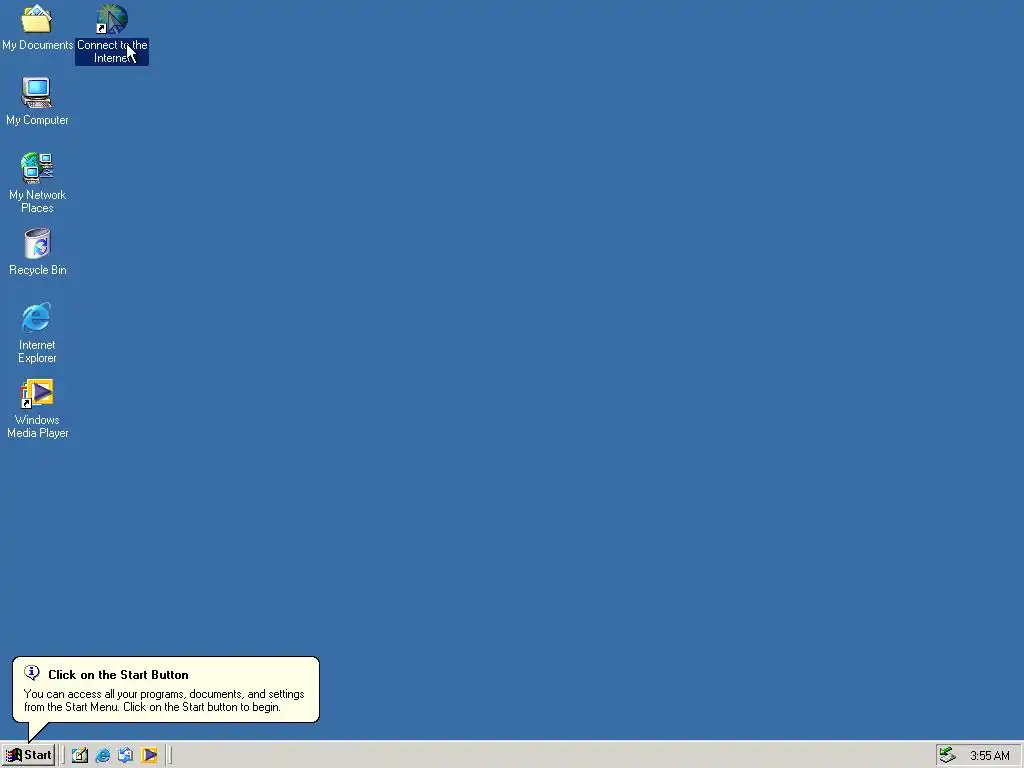
Task: Click the Internet Explorer label text
Action: 37,351
